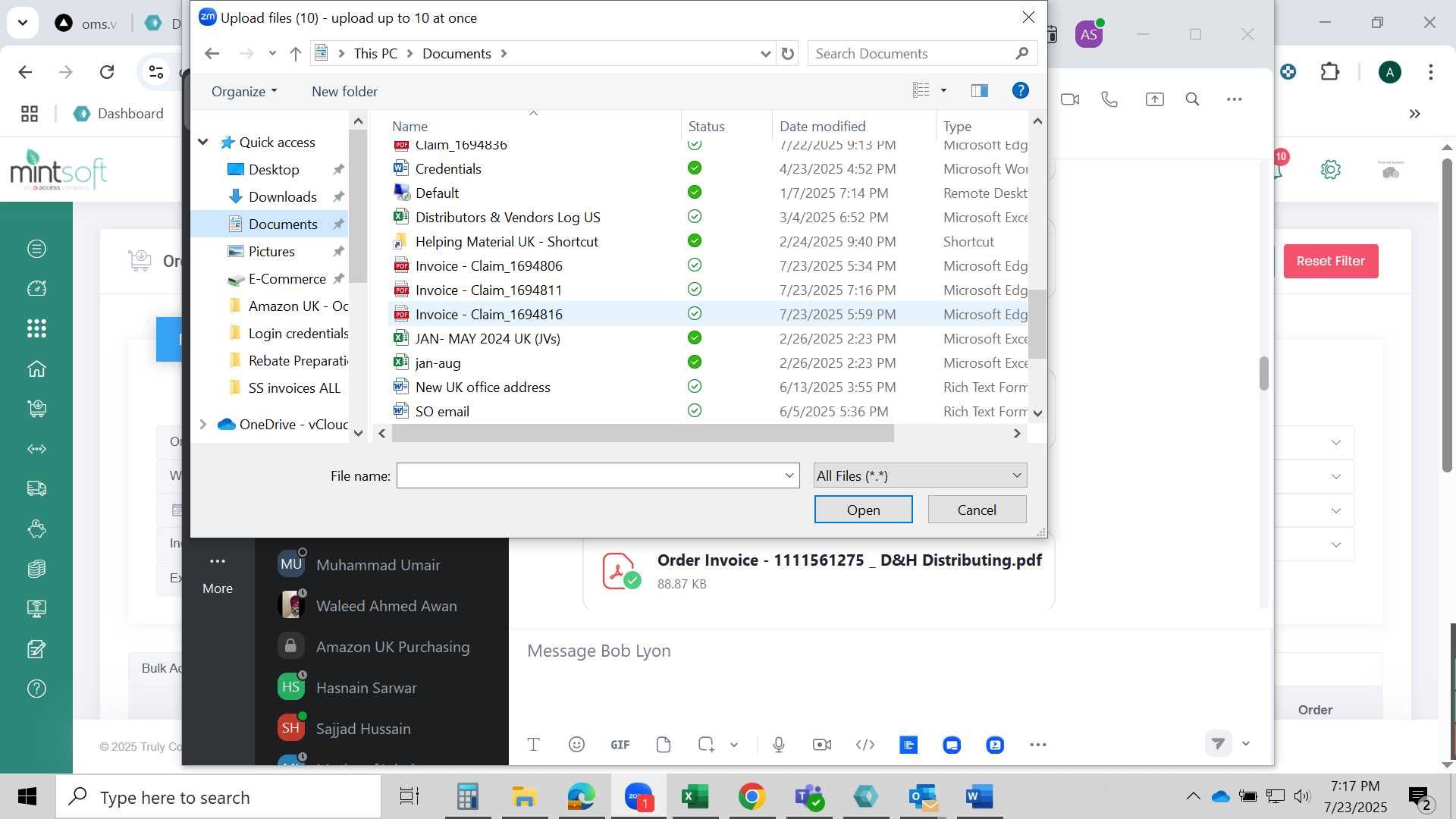Image resolution: width=1456 pixels, height=819 pixels.
Task: Open emoji picker in Zoom message bar
Action: pos(576,745)
